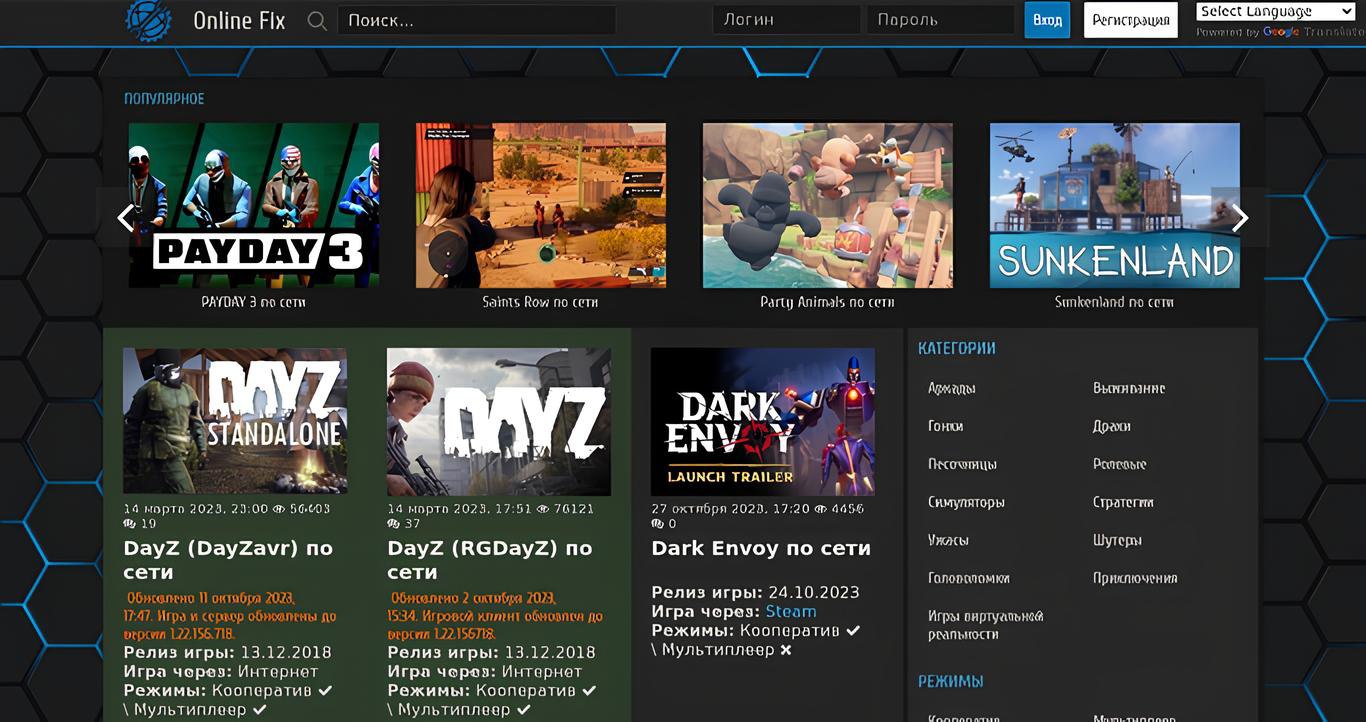Image resolution: width=1366 pixels, height=722 pixels.
Task: Open the PAYDAY 3 carousel thumbnail
Action: pyautogui.click(x=254, y=205)
